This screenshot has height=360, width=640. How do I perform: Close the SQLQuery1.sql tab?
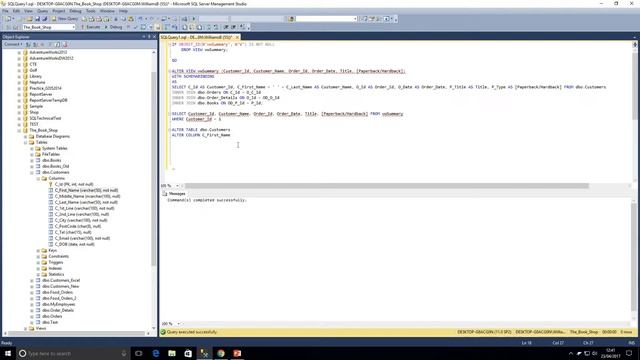pyautogui.click(x=237, y=37)
